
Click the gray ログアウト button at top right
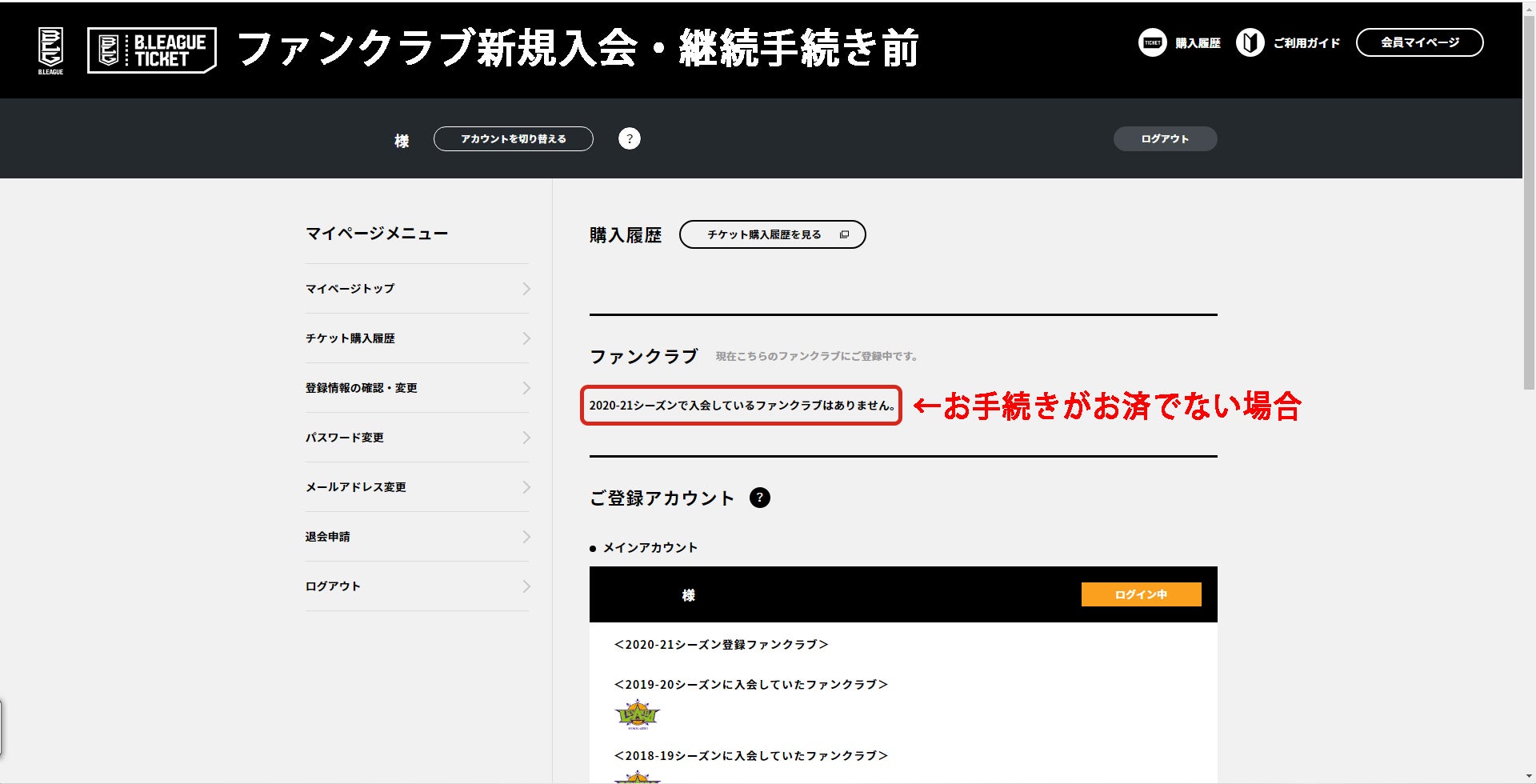coord(1165,139)
